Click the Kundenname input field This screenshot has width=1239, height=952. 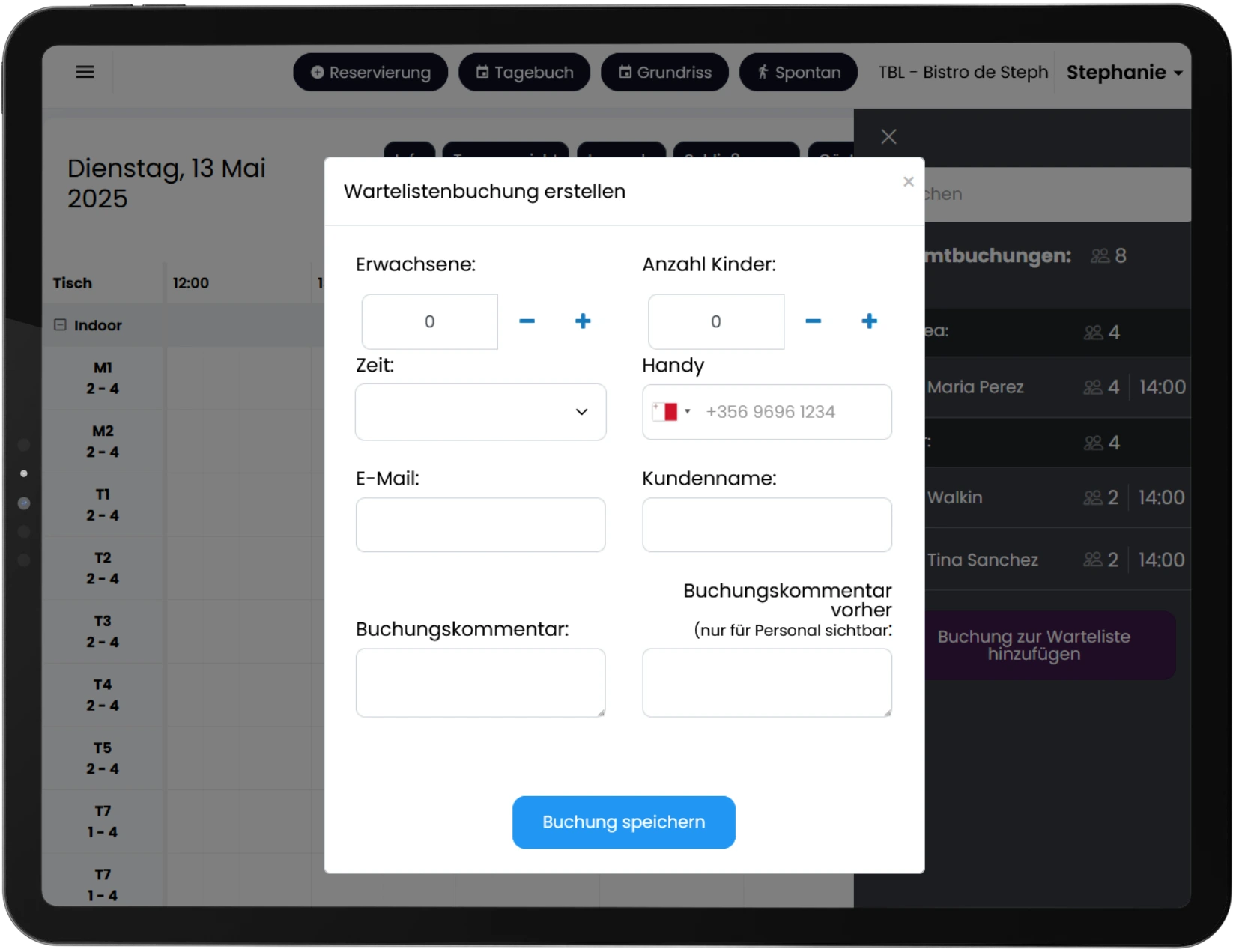766,525
